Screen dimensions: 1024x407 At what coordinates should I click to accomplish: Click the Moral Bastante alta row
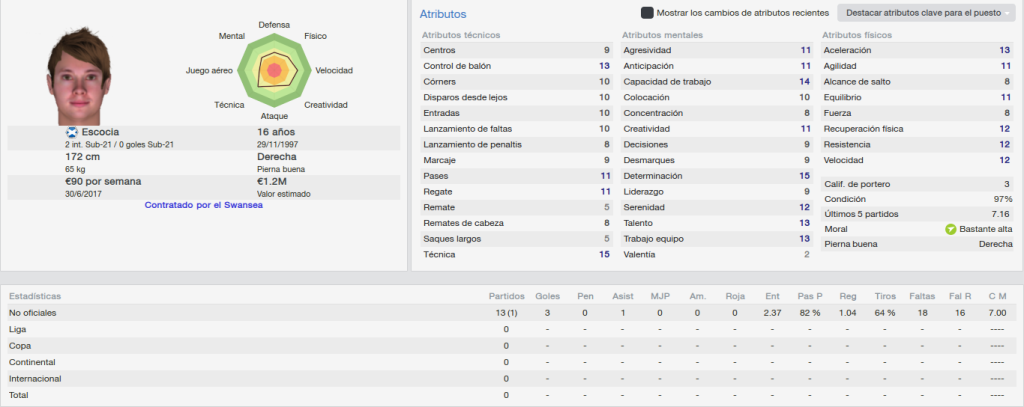[917, 229]
